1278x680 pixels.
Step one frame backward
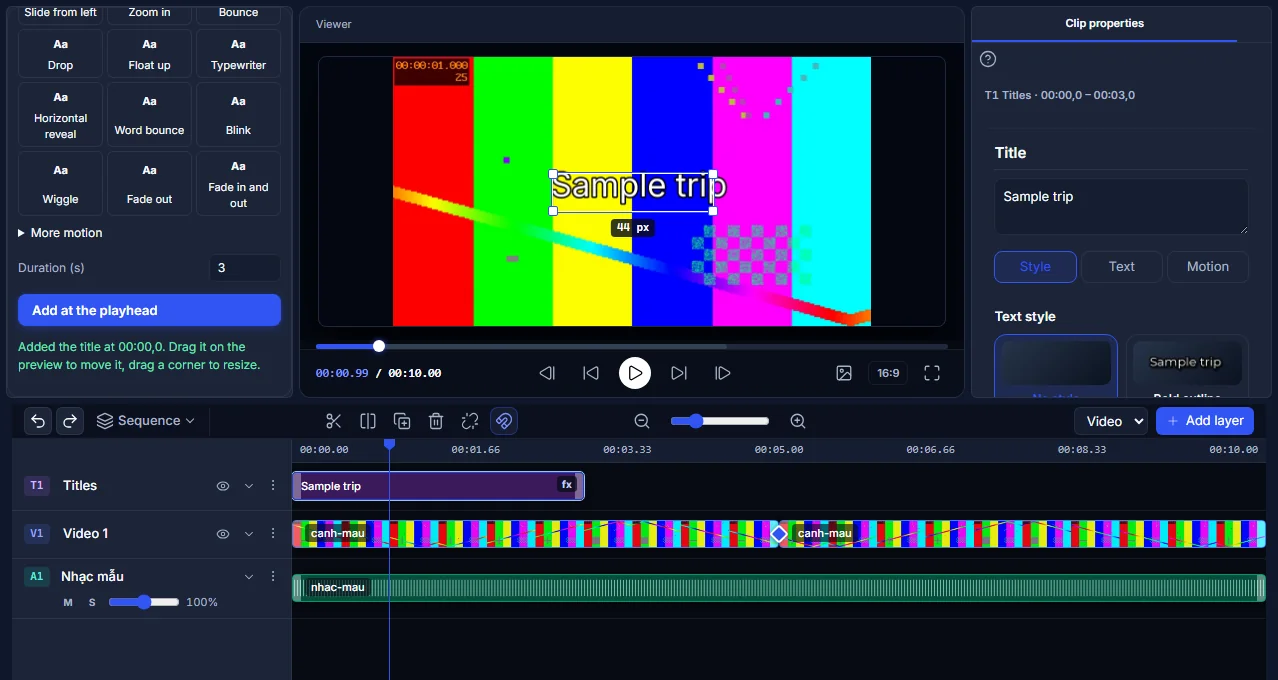(547, 373)
